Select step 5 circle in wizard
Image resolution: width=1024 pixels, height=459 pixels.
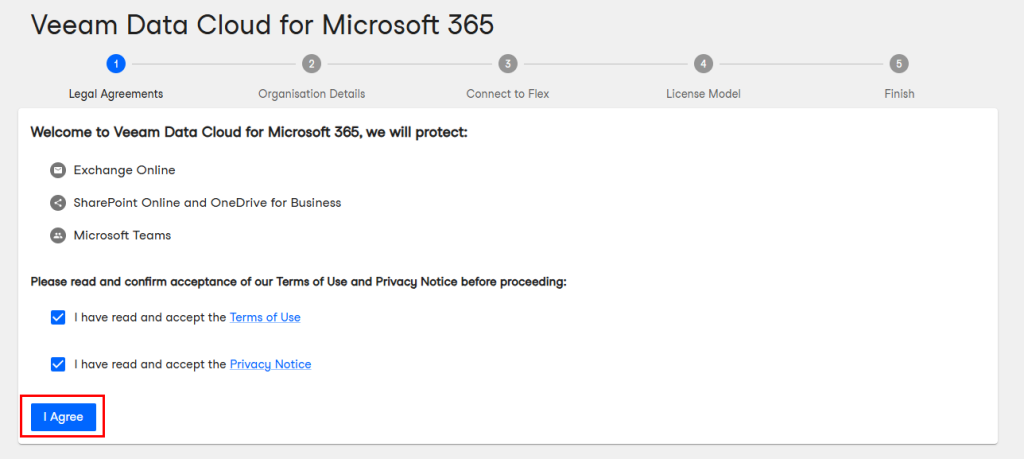[x=899, y=64]
